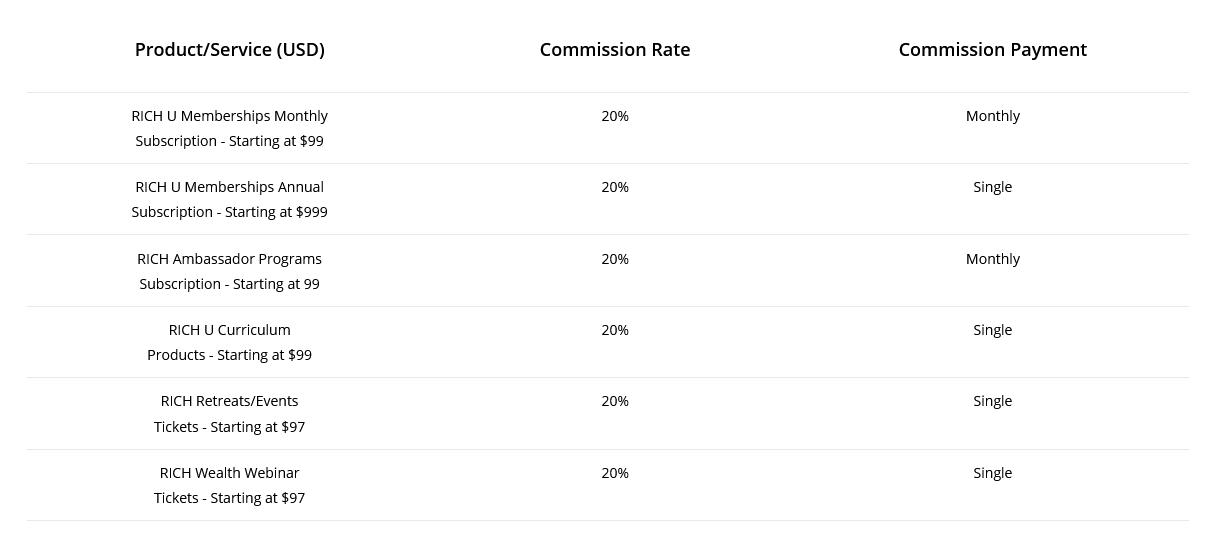Click Single payment for RICH Wealth Webinar
Screen dimensions: 1221x547
992,473
